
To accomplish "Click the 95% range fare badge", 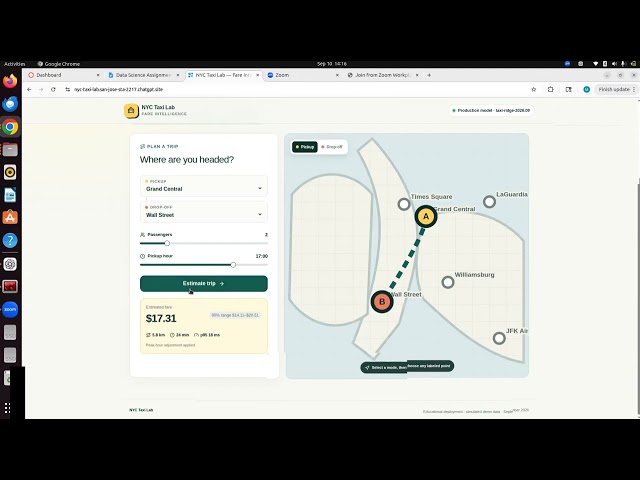I will [x=235, y=315].
